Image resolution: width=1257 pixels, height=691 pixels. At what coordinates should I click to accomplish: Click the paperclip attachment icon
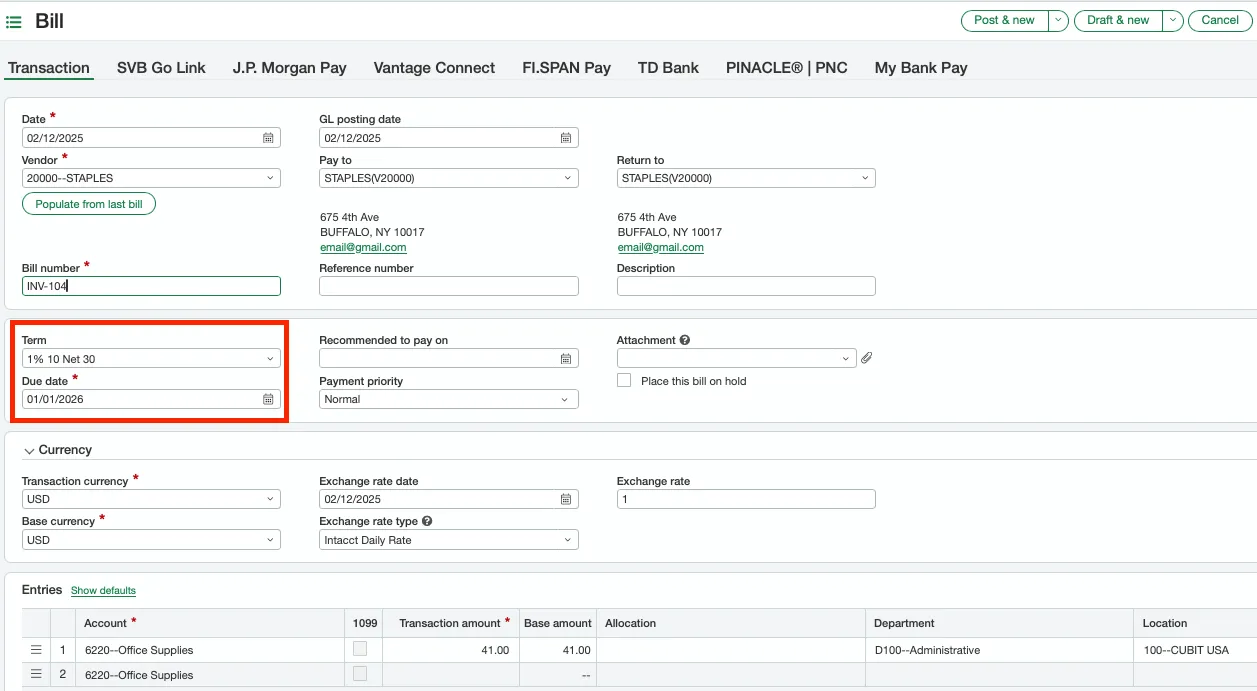tap(867, 358)
